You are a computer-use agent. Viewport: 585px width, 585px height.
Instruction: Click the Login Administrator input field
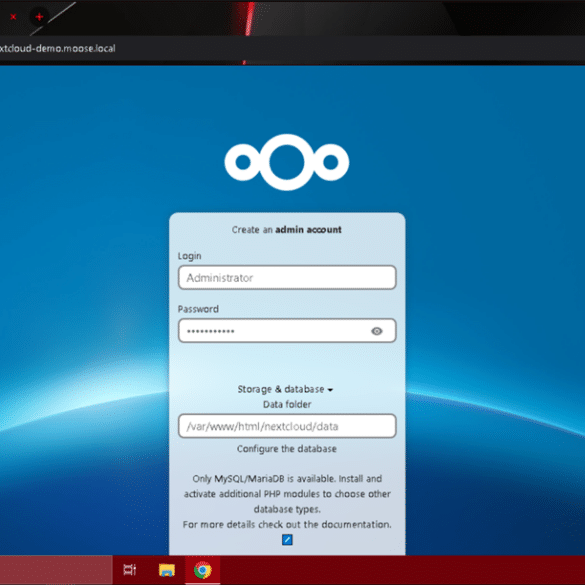[x=287, y=277]
